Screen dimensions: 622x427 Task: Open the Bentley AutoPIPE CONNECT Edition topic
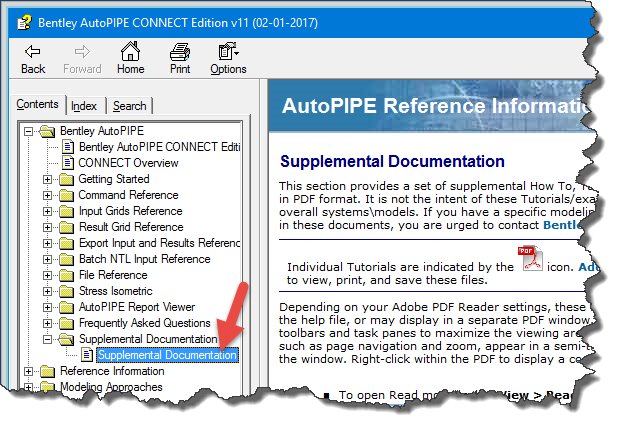point(159,147)
